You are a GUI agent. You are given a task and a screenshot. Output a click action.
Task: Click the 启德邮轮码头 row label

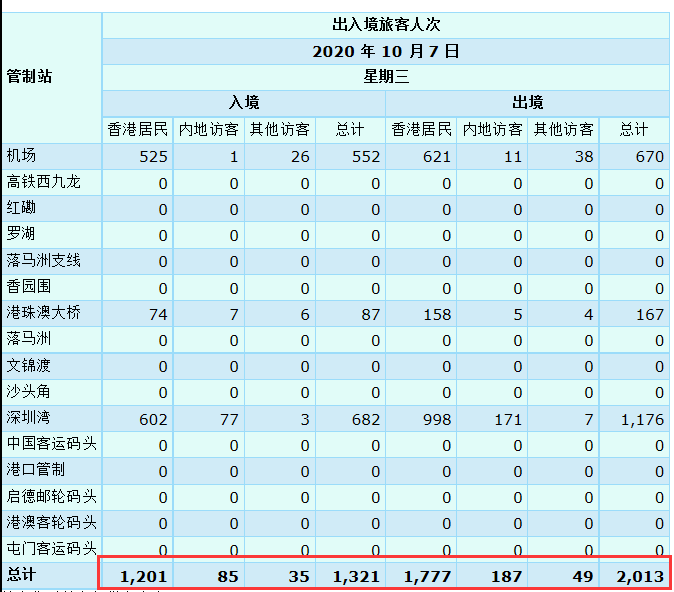pyautogui.click(x=52, y=497)
